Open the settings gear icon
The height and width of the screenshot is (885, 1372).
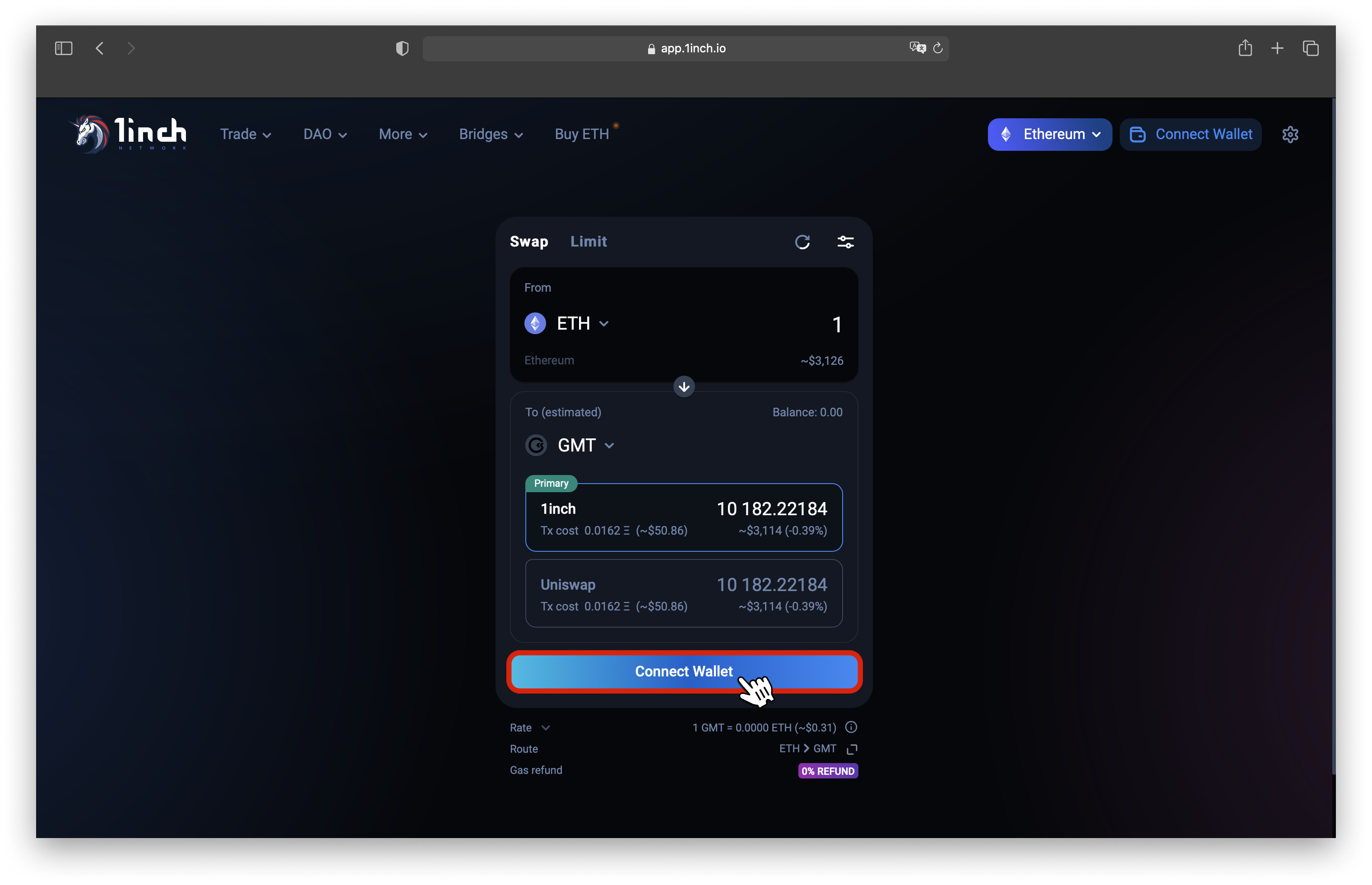click(1290, 135)
